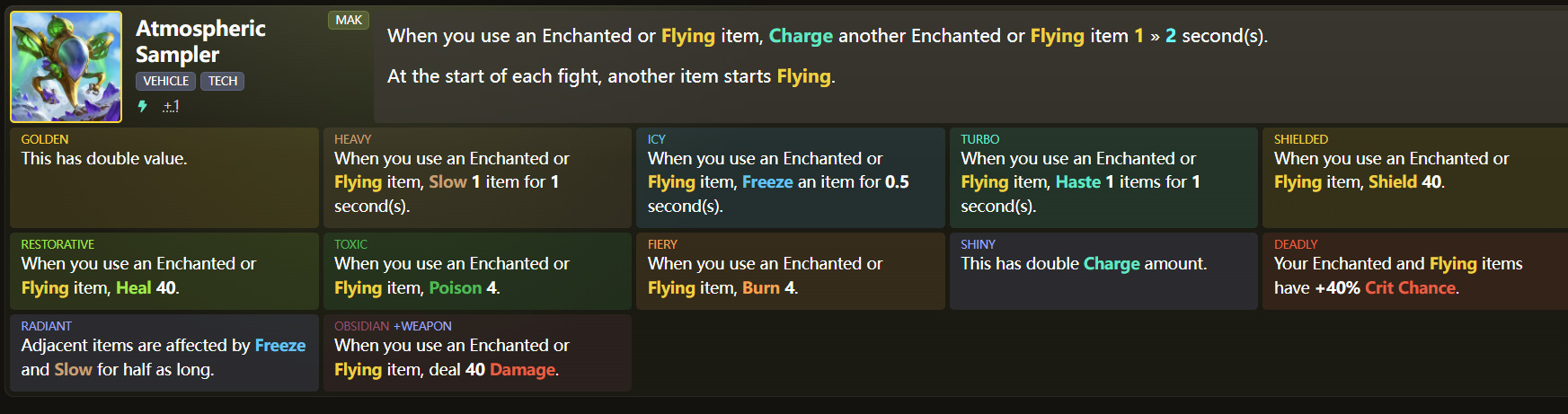Select the RADIANT enchantment card
The image size is (1568, 414).
coord(164,353)
